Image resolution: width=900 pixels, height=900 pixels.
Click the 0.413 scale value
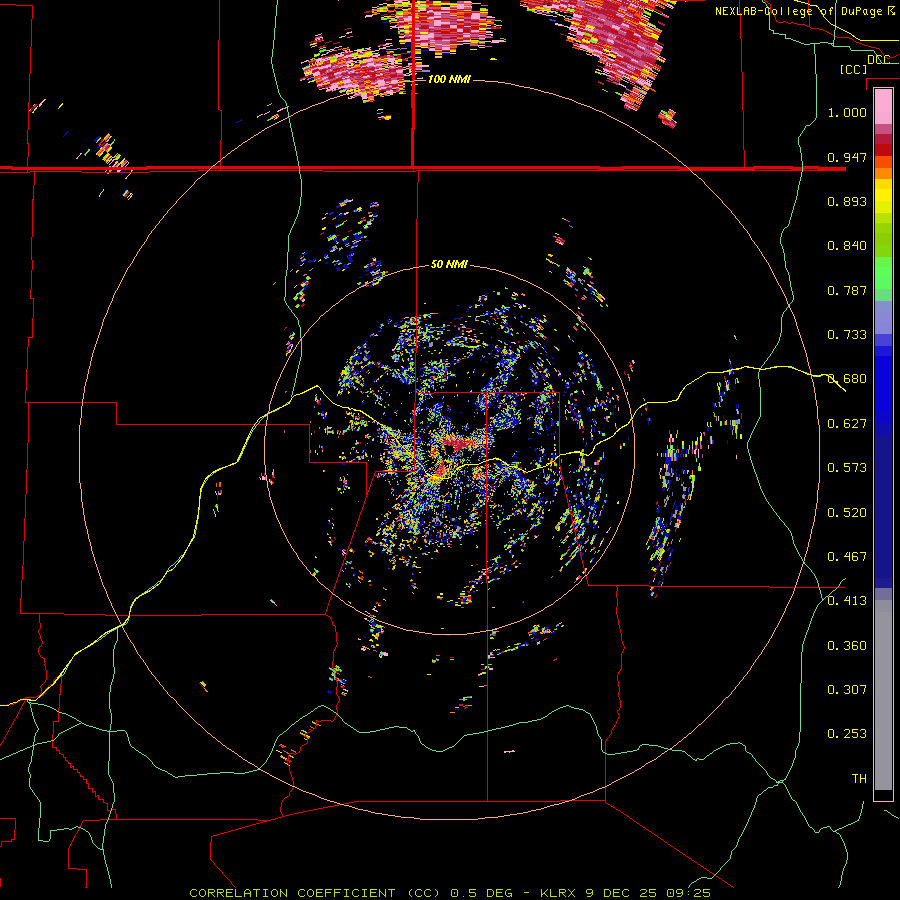847,601
